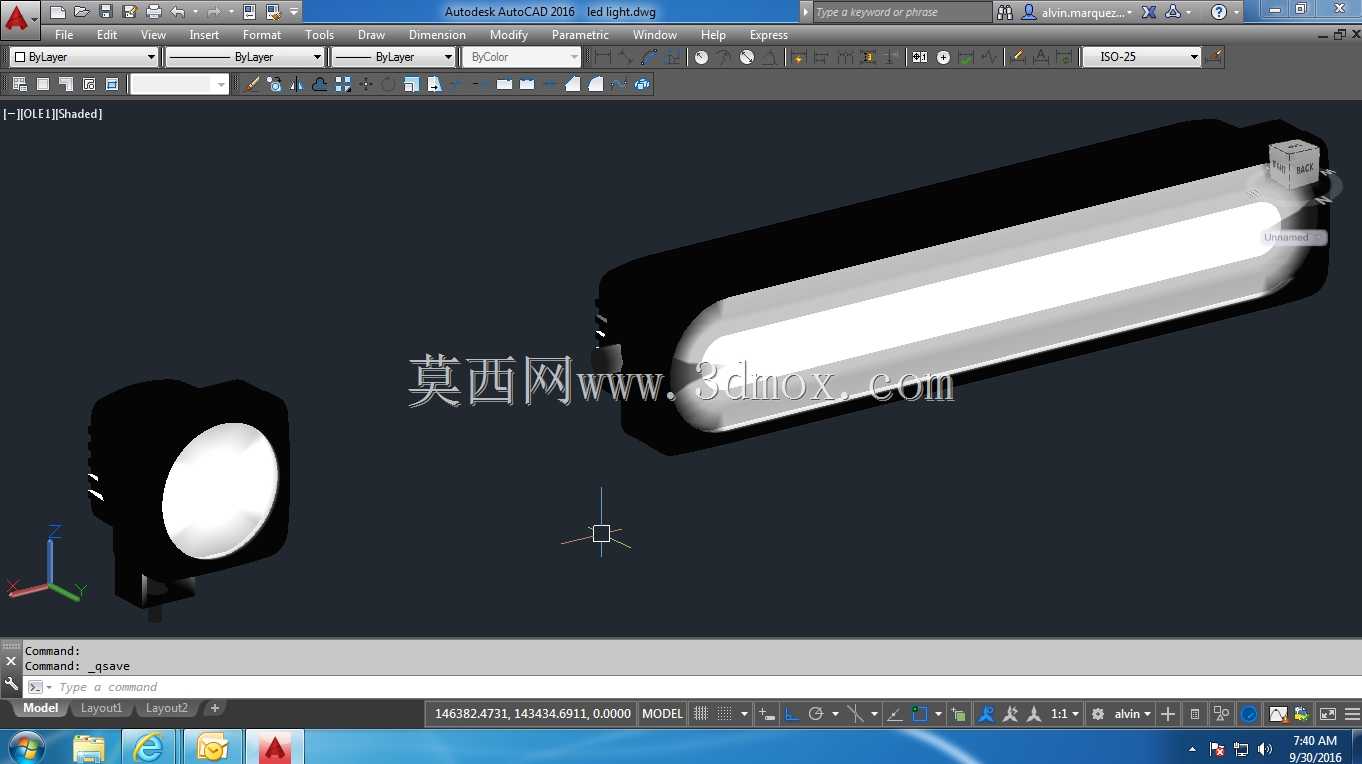Viewport: 1362px width, 764px height.
Task: Toggle annotation visibility icon in status bar
Action: (984, 714)
